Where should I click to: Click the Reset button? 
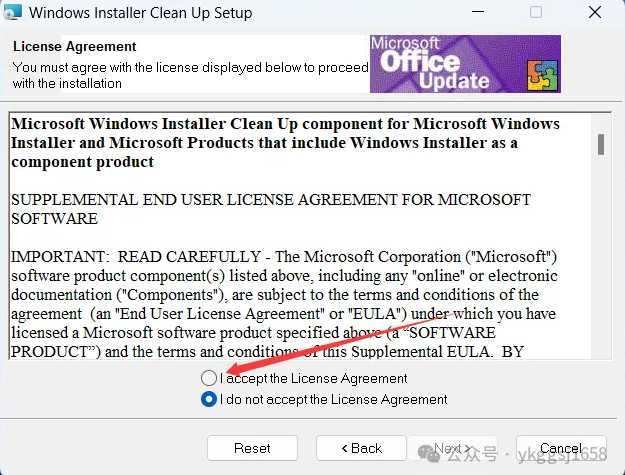(252, 448)
